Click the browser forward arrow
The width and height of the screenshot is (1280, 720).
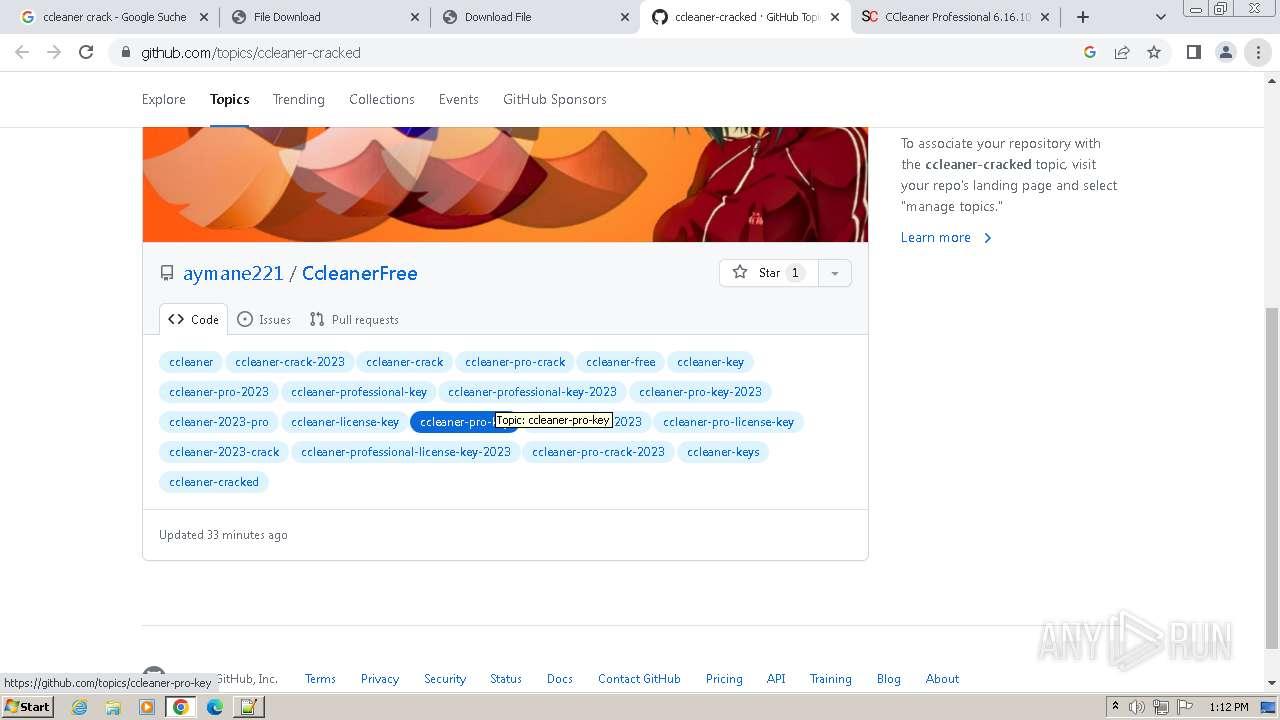click(54, 52)
